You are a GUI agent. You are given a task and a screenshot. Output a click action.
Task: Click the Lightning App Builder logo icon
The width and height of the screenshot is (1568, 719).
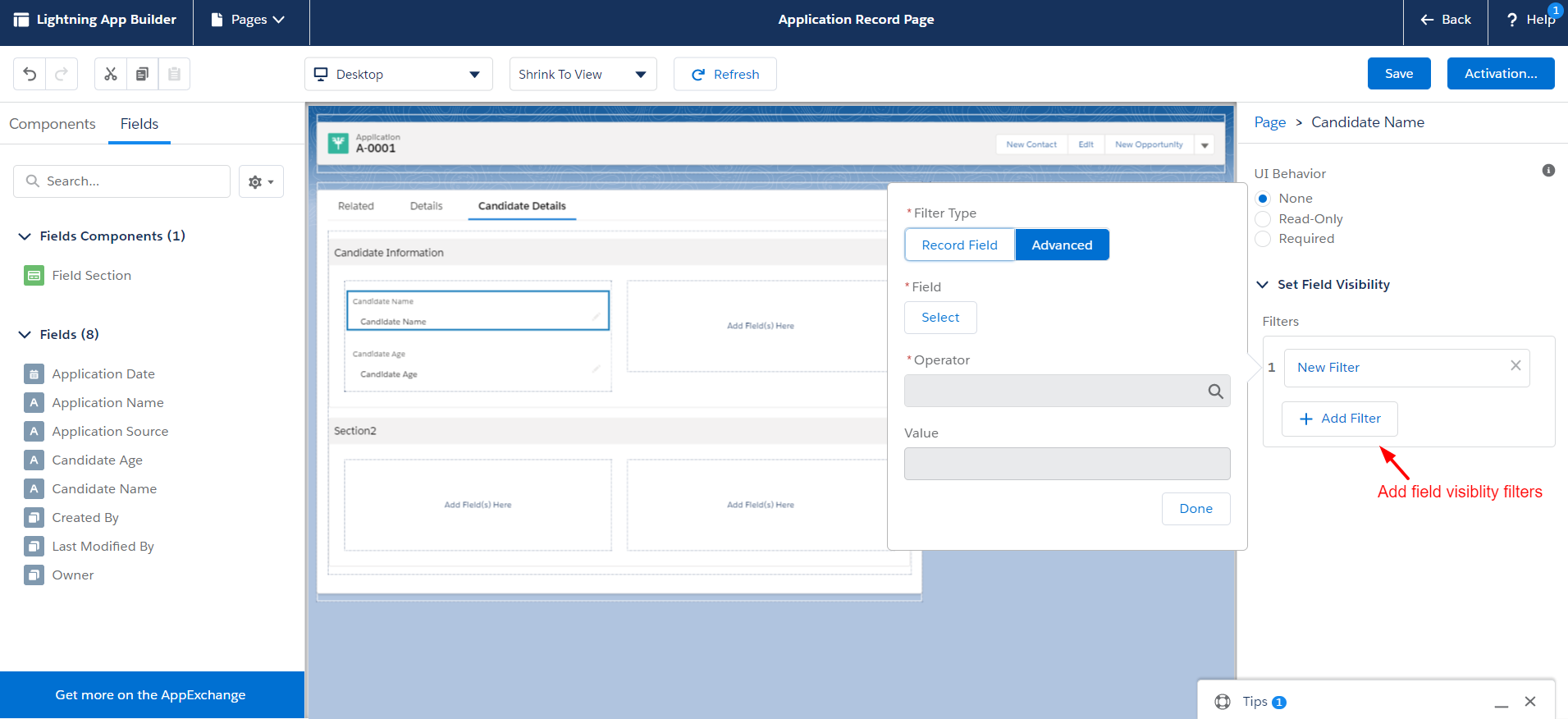click(21, 20)
